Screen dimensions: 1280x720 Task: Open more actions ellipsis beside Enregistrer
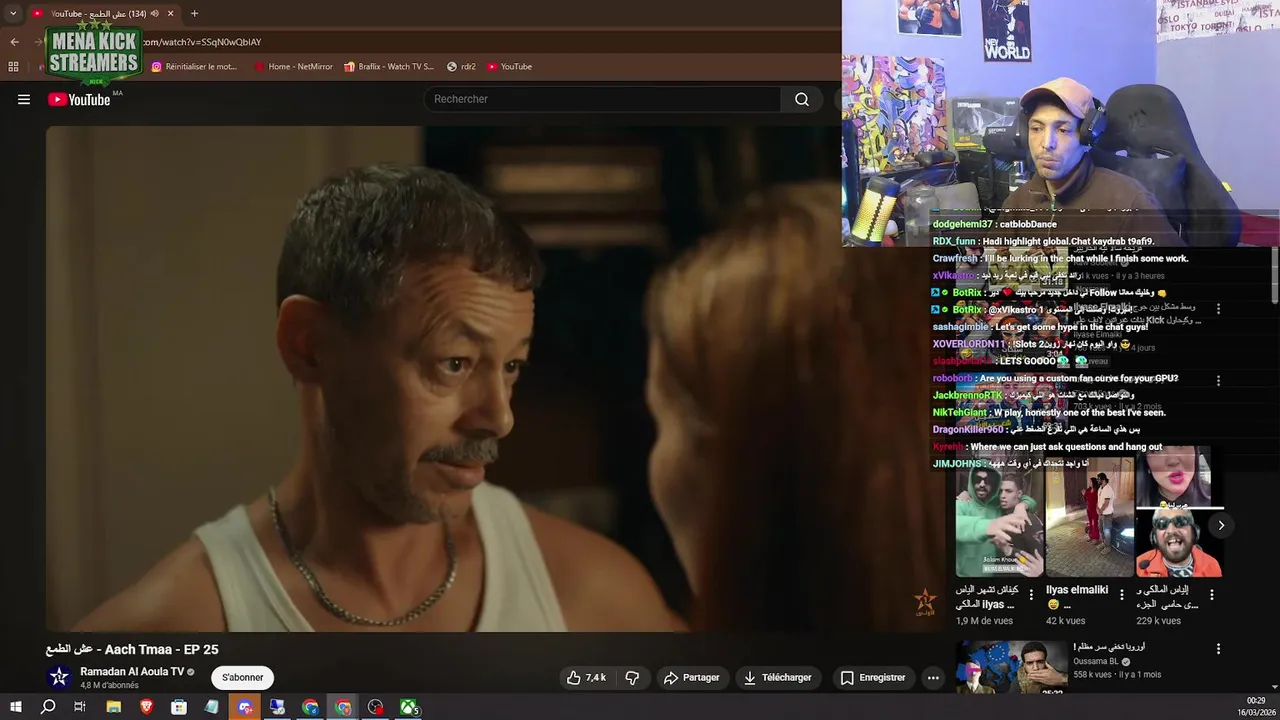(933, 677)
